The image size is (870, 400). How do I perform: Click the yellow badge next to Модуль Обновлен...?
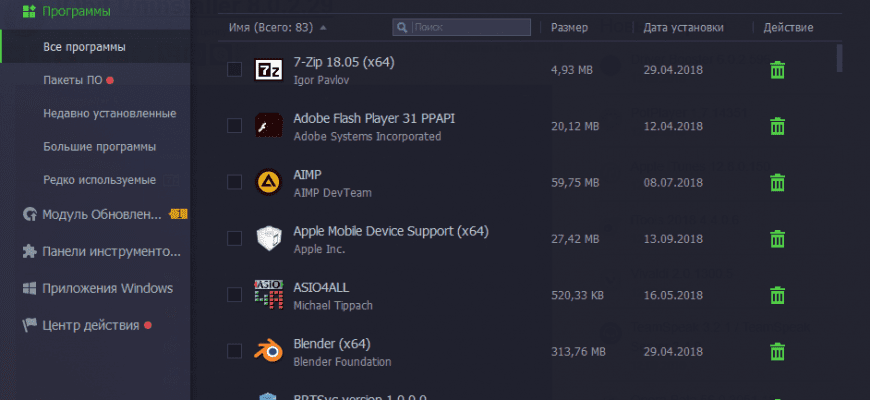click(x=178, y=214)
